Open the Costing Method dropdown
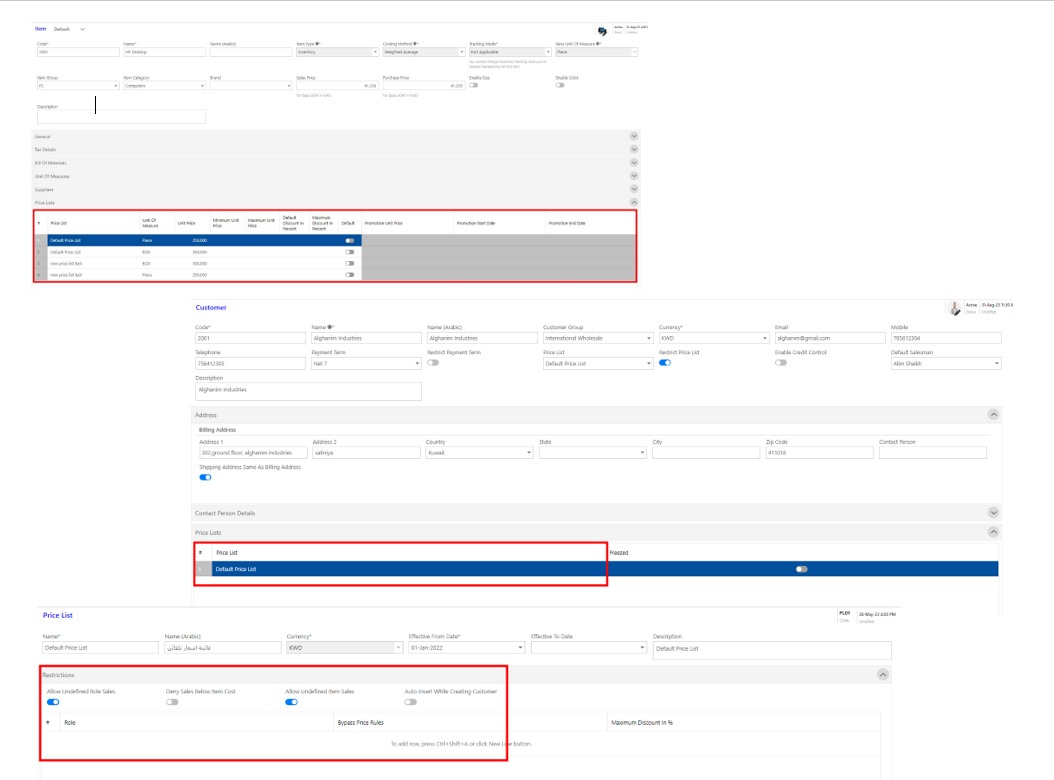The height and width of the screenshot is (780, 1054). coord(462,52)
